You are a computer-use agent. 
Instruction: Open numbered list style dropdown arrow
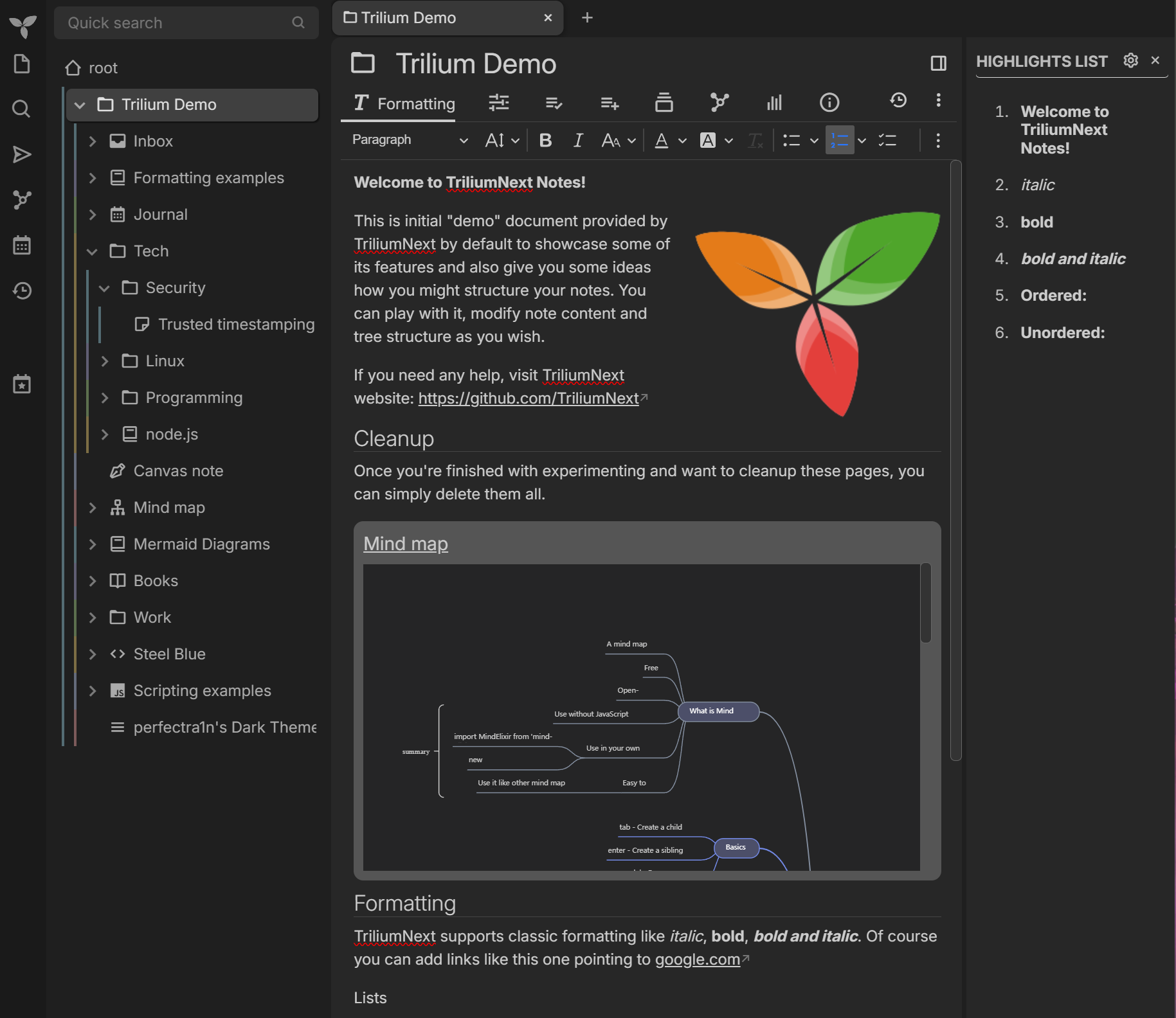862,140
